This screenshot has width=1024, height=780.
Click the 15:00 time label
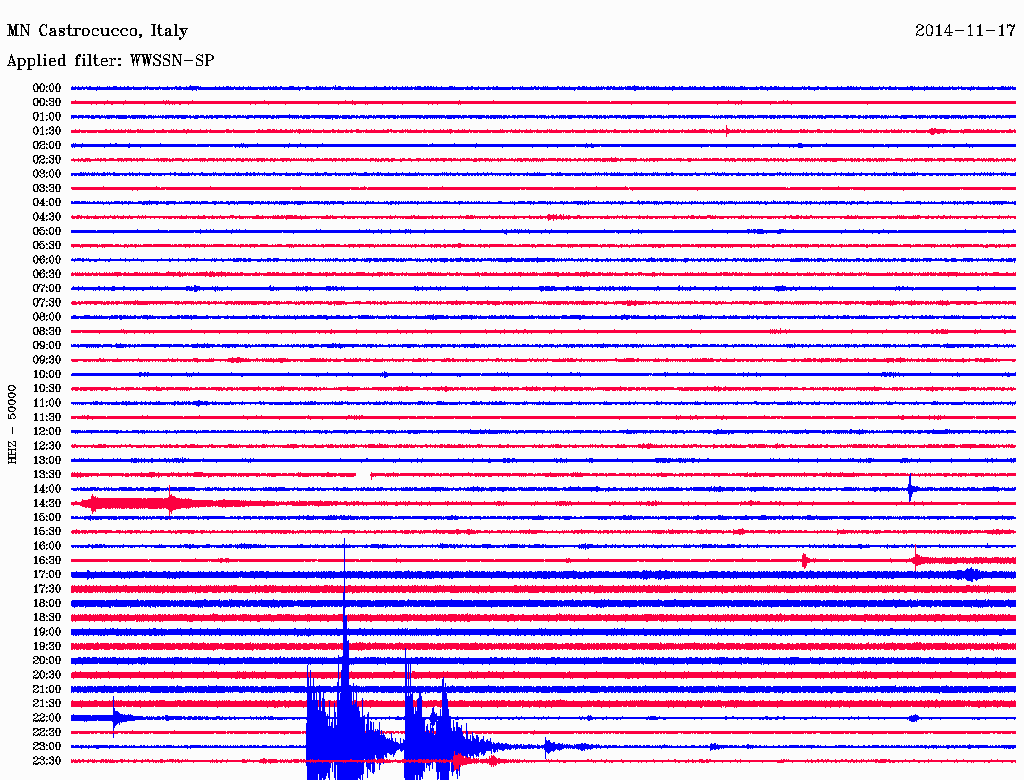[47, 517]
